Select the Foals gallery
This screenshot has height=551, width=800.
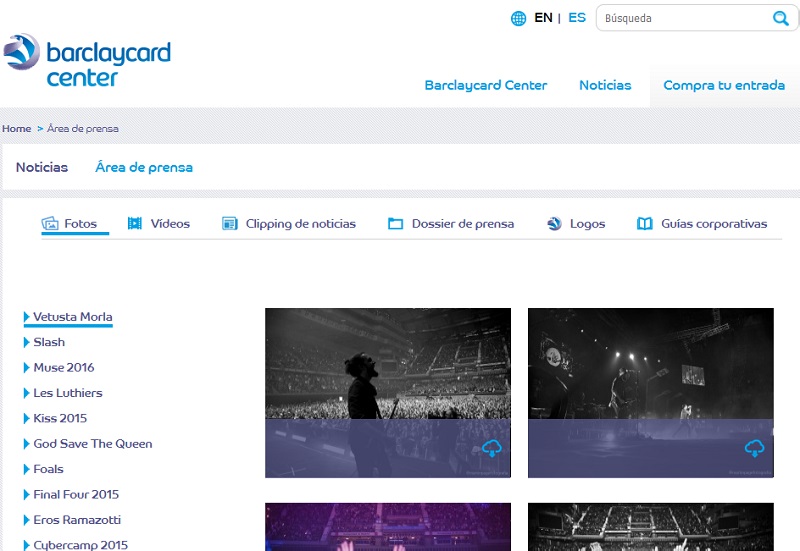[48, 469]
